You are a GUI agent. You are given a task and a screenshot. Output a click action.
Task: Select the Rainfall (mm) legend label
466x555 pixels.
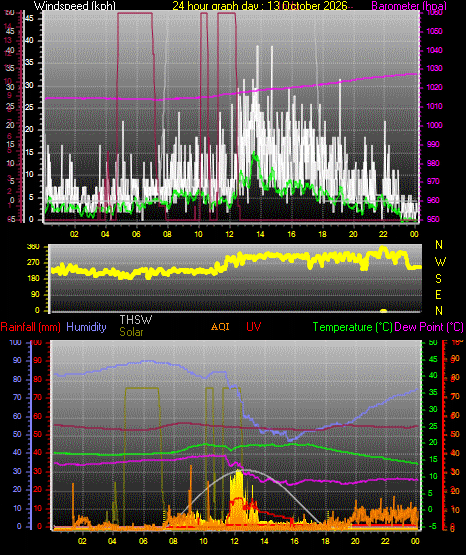click(x=30, y=327)
